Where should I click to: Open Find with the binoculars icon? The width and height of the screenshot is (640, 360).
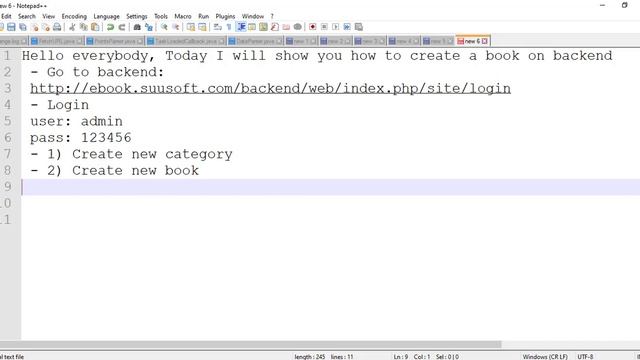pyautogui.click(x=137, y=27)
